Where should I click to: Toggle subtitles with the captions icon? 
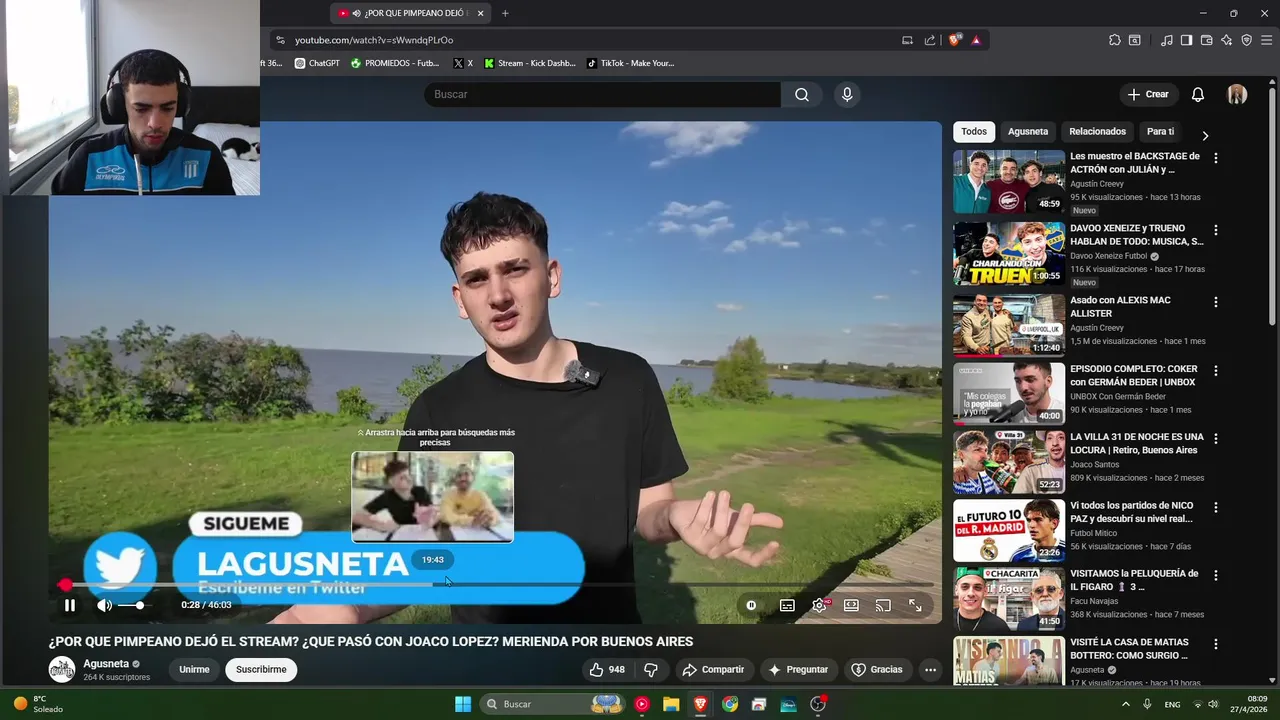click(x=787, y=605)
